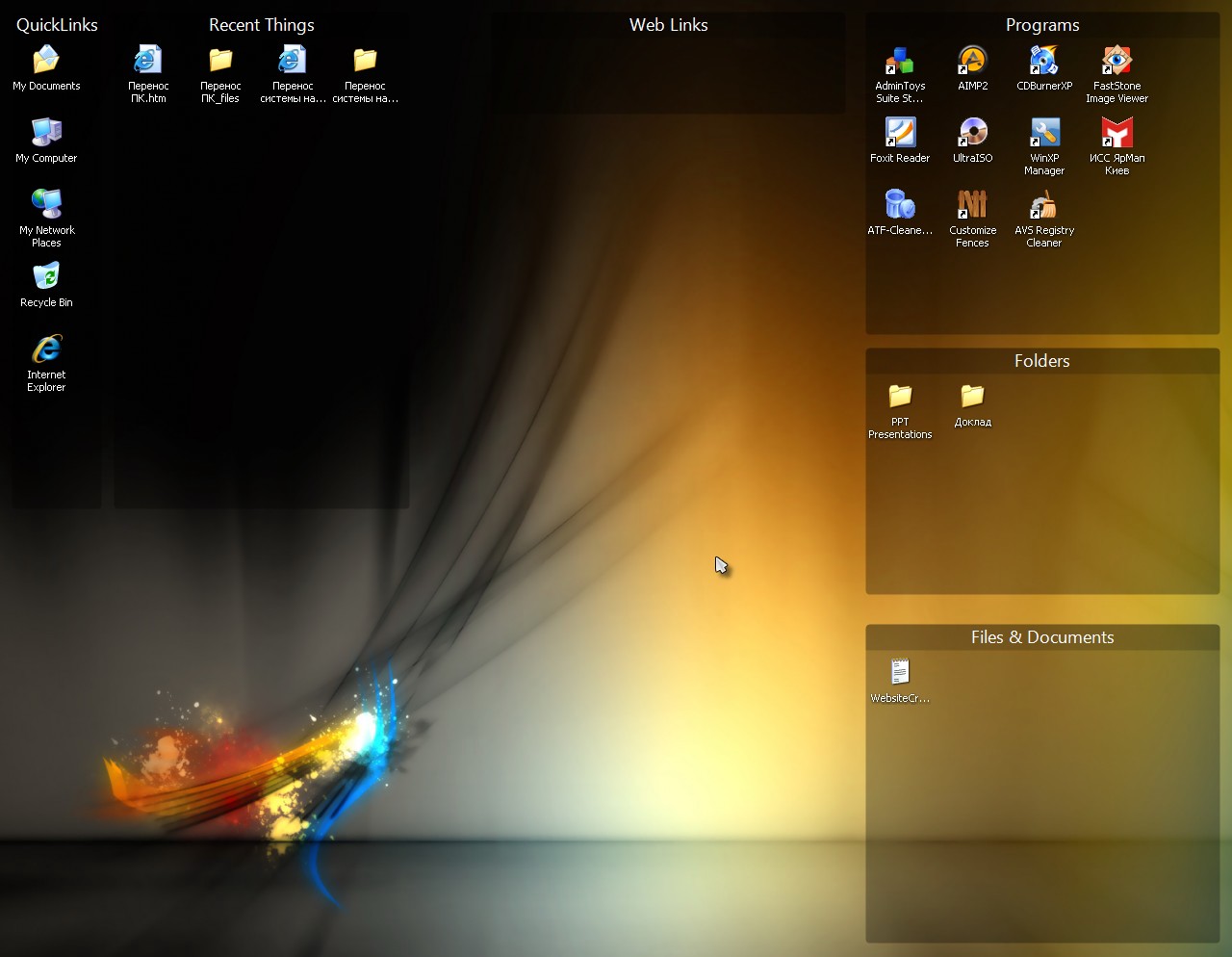Image resolution: width=1232 pixels, height=957 pixels.
Task: Click the Folders fence title
Action: (1042, 361)
